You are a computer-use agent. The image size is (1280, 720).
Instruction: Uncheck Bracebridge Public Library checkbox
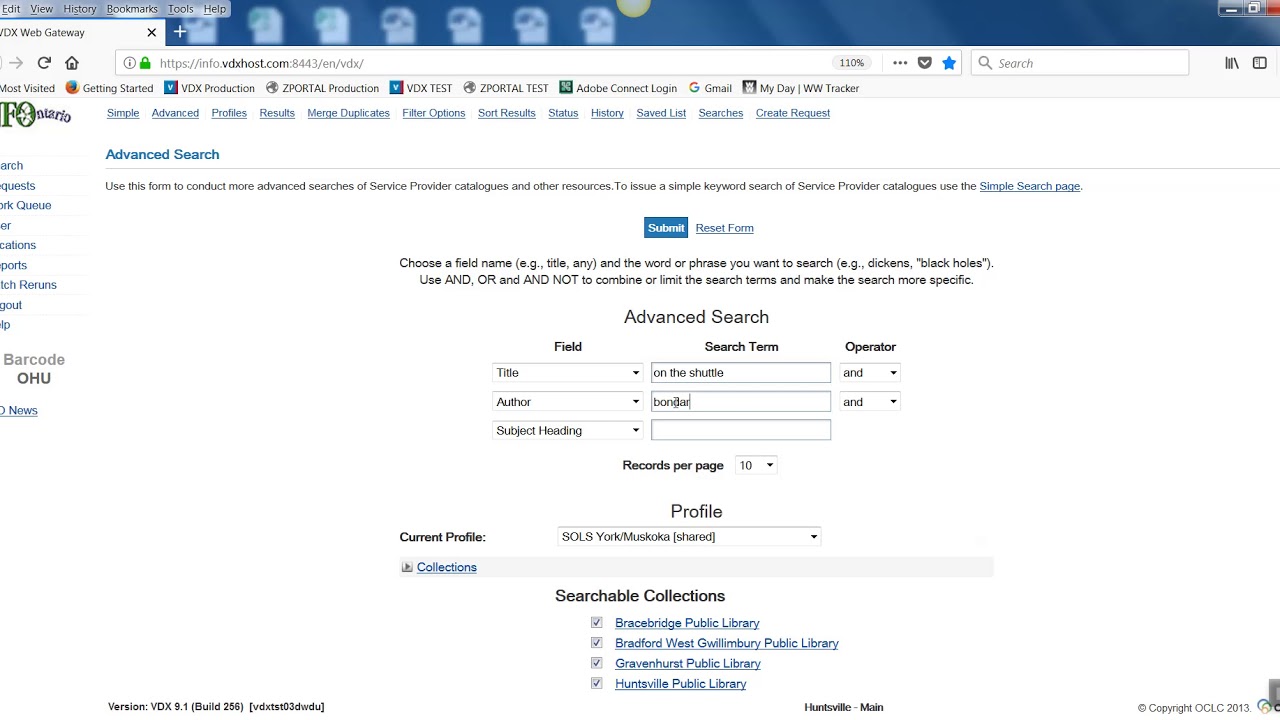coord(597,622)
